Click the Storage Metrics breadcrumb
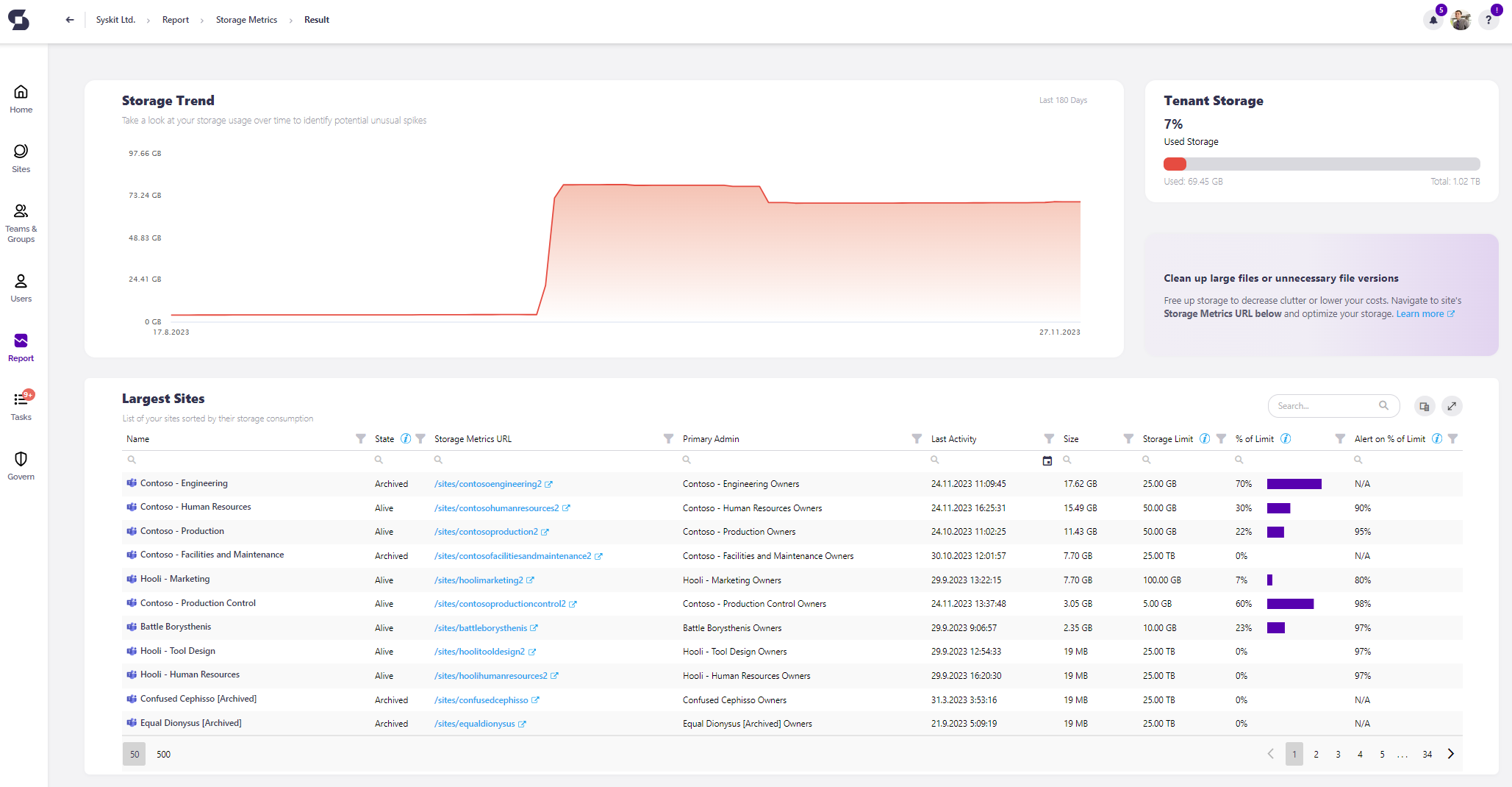This screenshot has height=787, width=1512. tap(246, 20)
